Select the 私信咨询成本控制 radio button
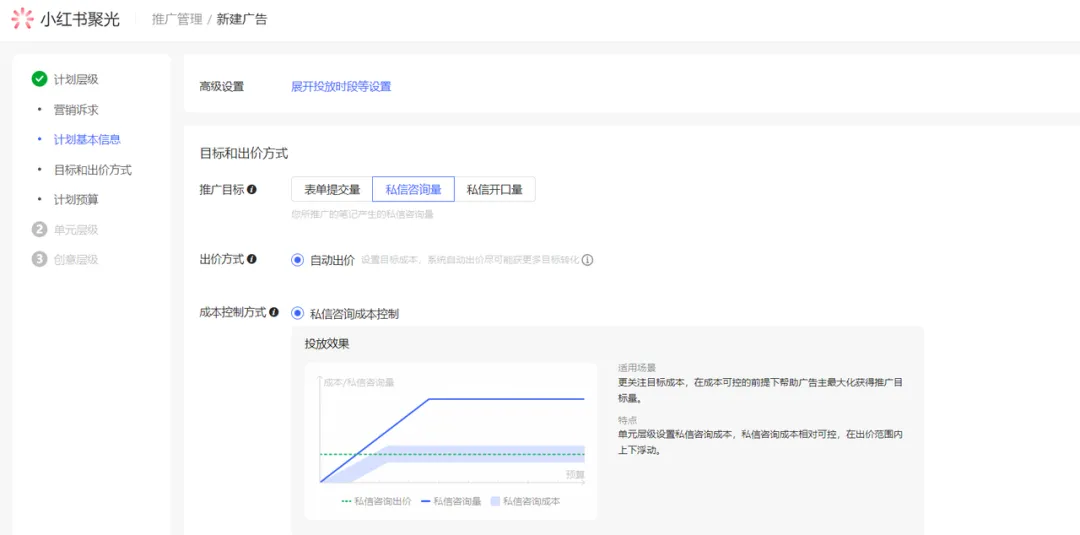The image size is (1080, 535). 298,313
